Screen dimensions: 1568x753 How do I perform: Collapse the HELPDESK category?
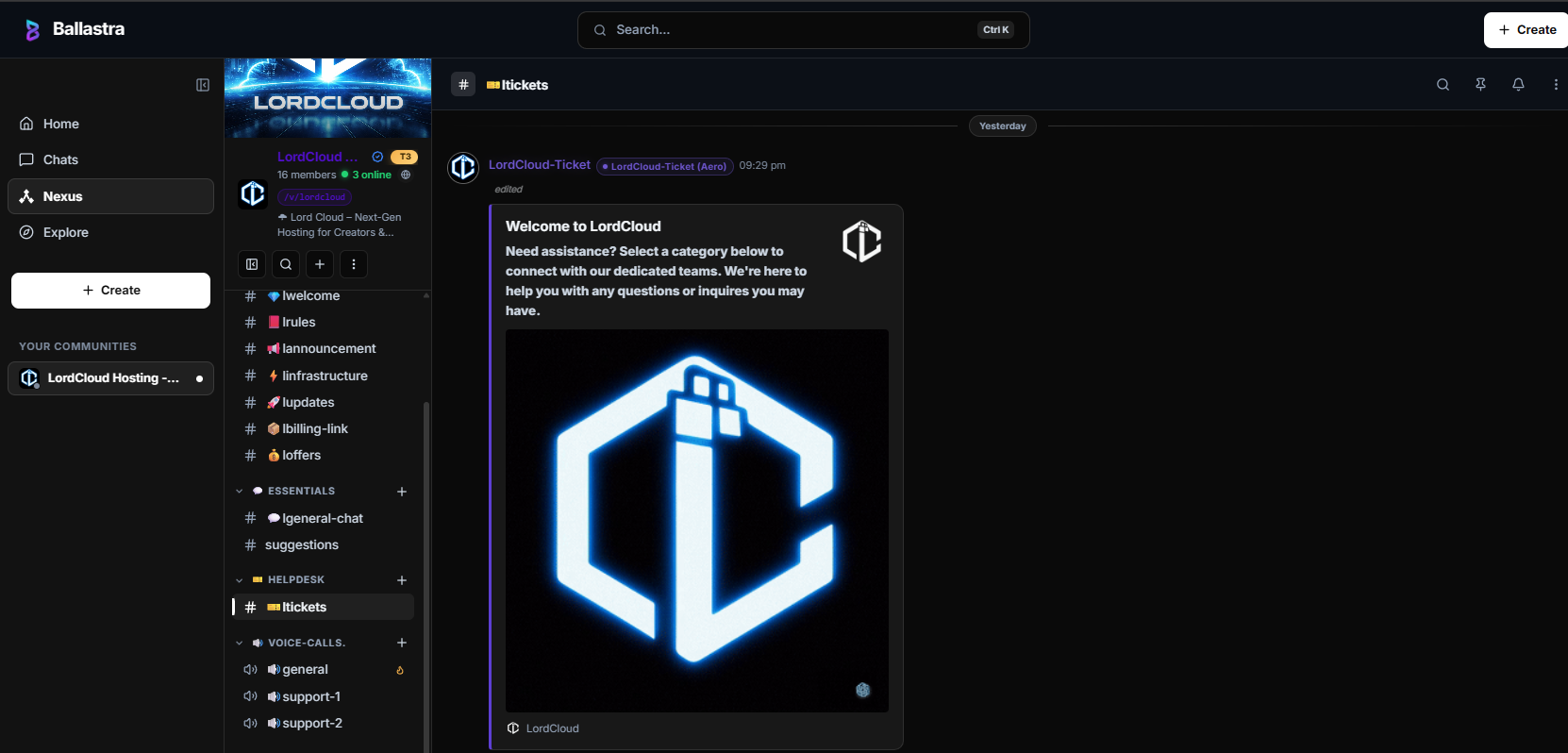pos(240,580)
